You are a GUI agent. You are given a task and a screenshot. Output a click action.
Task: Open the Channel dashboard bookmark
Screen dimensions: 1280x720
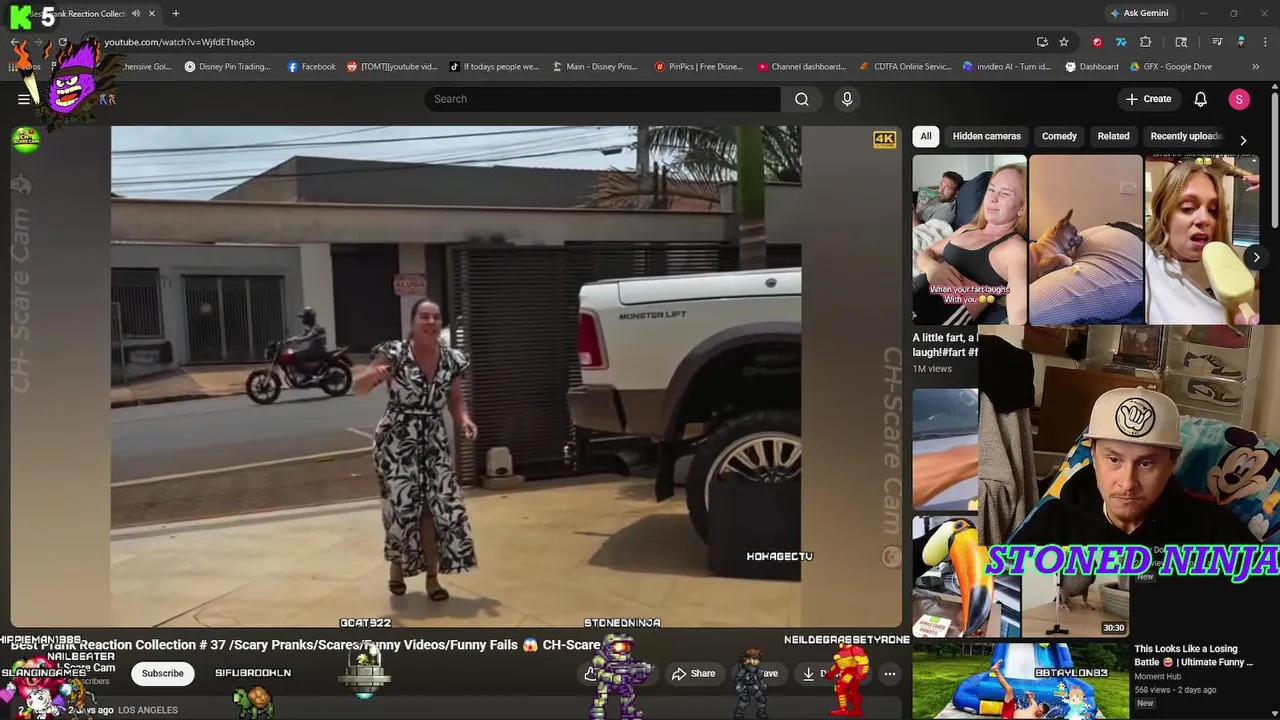801,67
